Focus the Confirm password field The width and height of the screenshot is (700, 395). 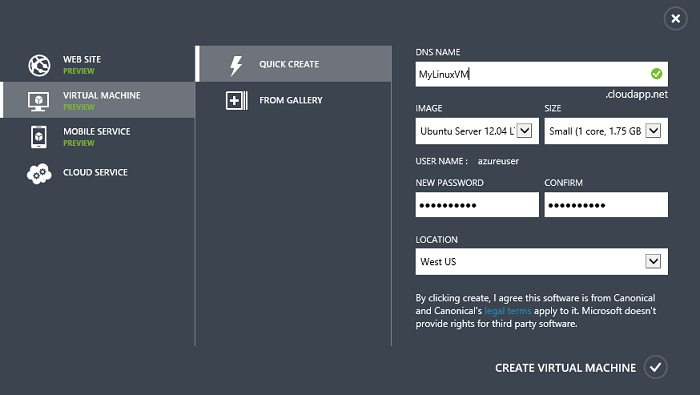point(606,204)
